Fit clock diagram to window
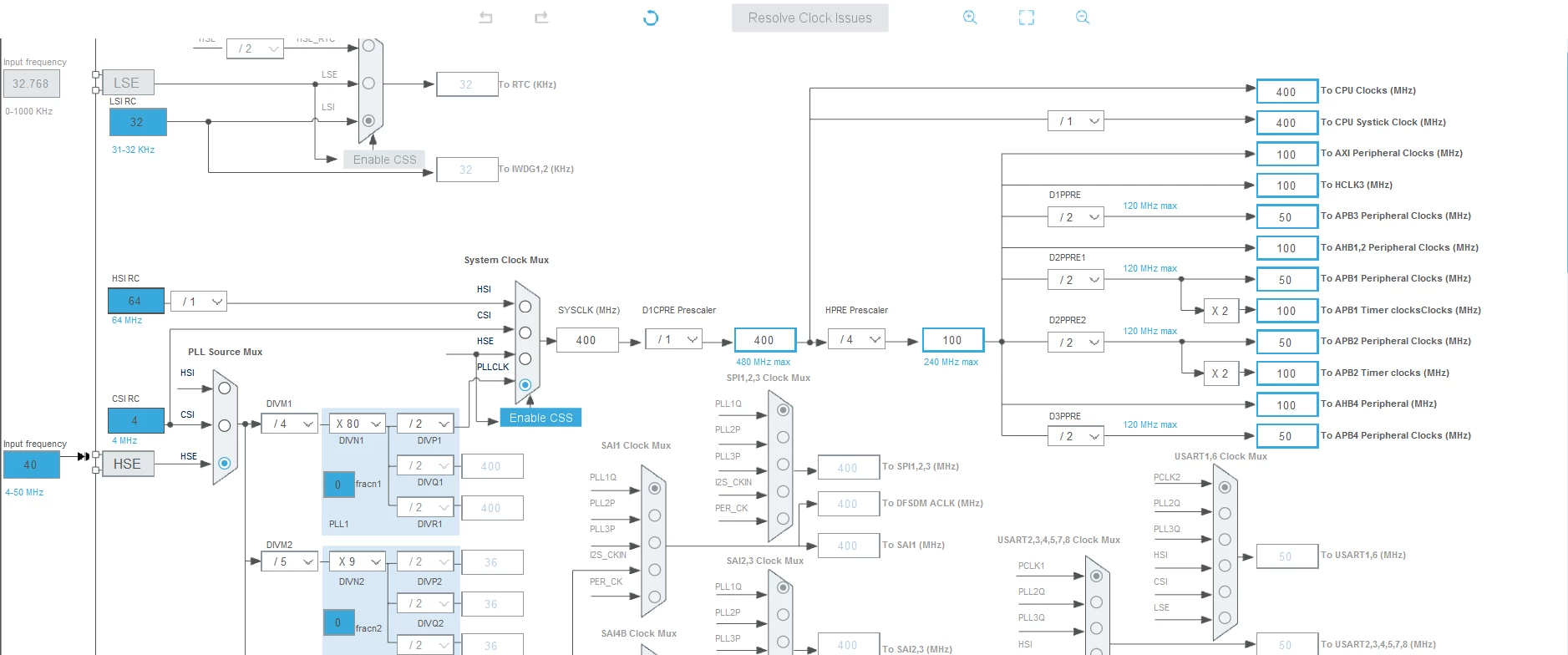Viewport: 1568px width, 655px height. 1027,18
